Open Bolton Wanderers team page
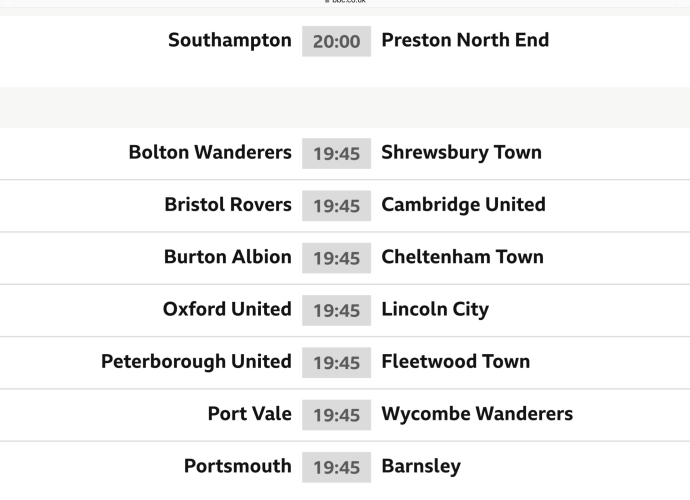Viewport: 690px width, 500px height. (210, 153)
